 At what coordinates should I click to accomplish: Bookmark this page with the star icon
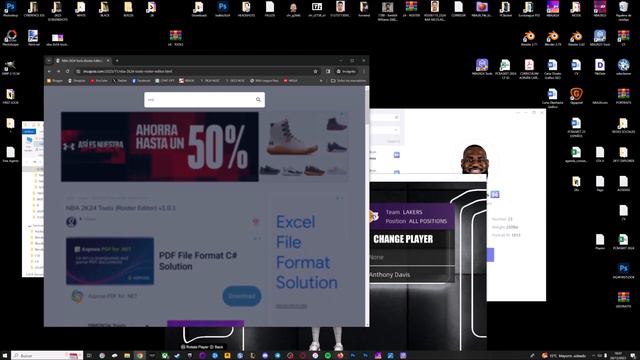[x=316, y=71]
